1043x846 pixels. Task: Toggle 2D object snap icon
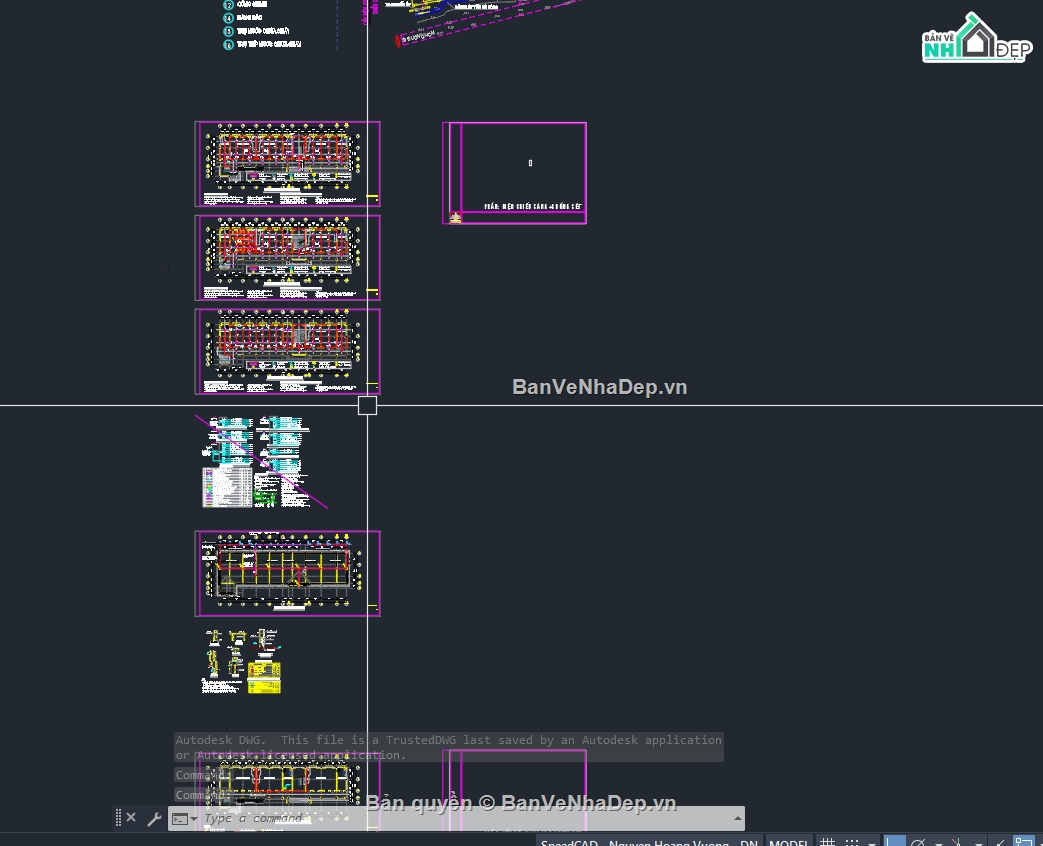coord(1024,841)
